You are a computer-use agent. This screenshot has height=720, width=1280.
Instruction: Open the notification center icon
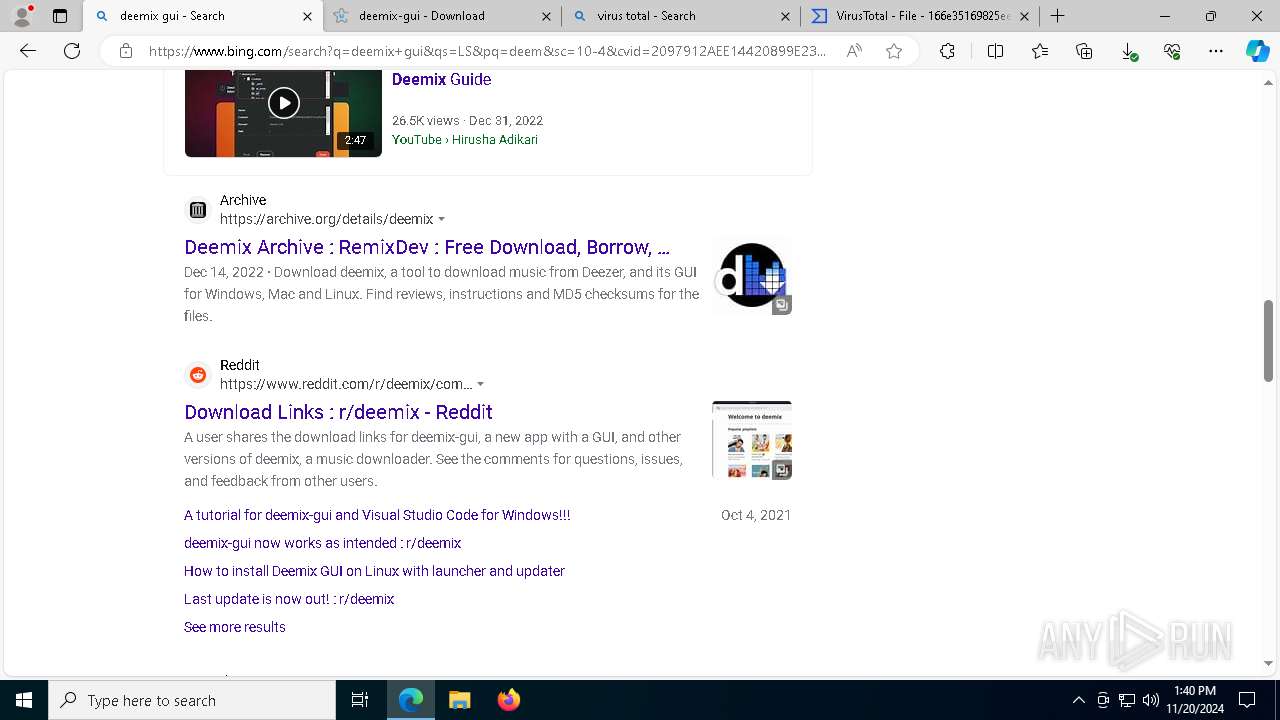point(1247,700)
